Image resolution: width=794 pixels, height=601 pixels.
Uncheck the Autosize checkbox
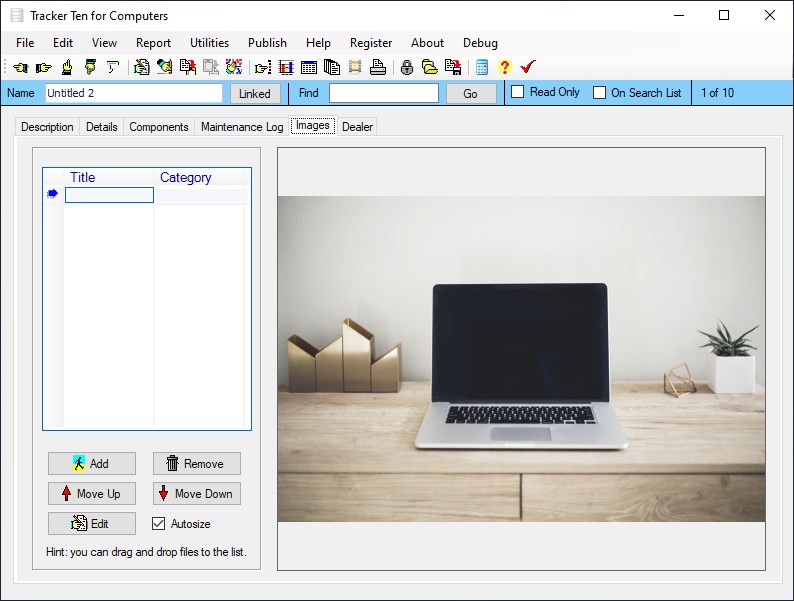point(158,523)
